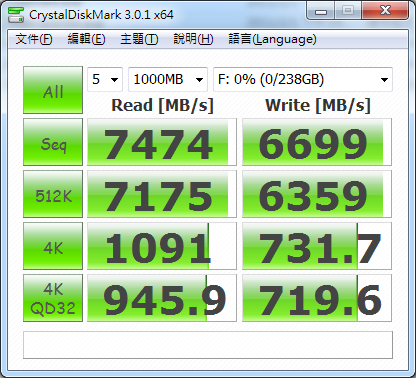Click the CrystalDiskMark app icon in title bar
Image resolution: width=416 pixels, height=378 pixels.
pyautogui.click(x=16, y=15)
